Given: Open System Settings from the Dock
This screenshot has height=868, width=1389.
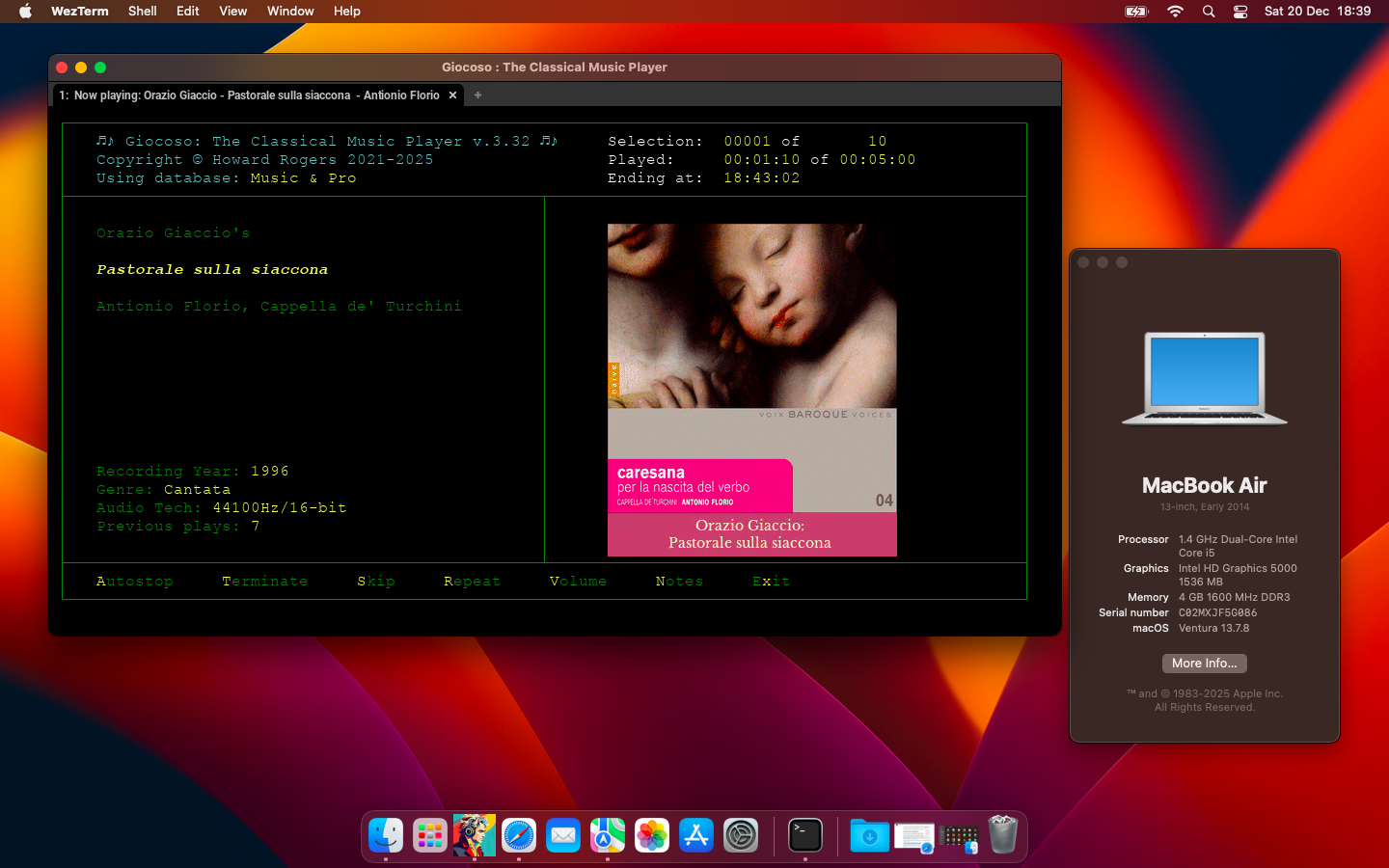Looking at the screenshot, I should click(740, 835).
